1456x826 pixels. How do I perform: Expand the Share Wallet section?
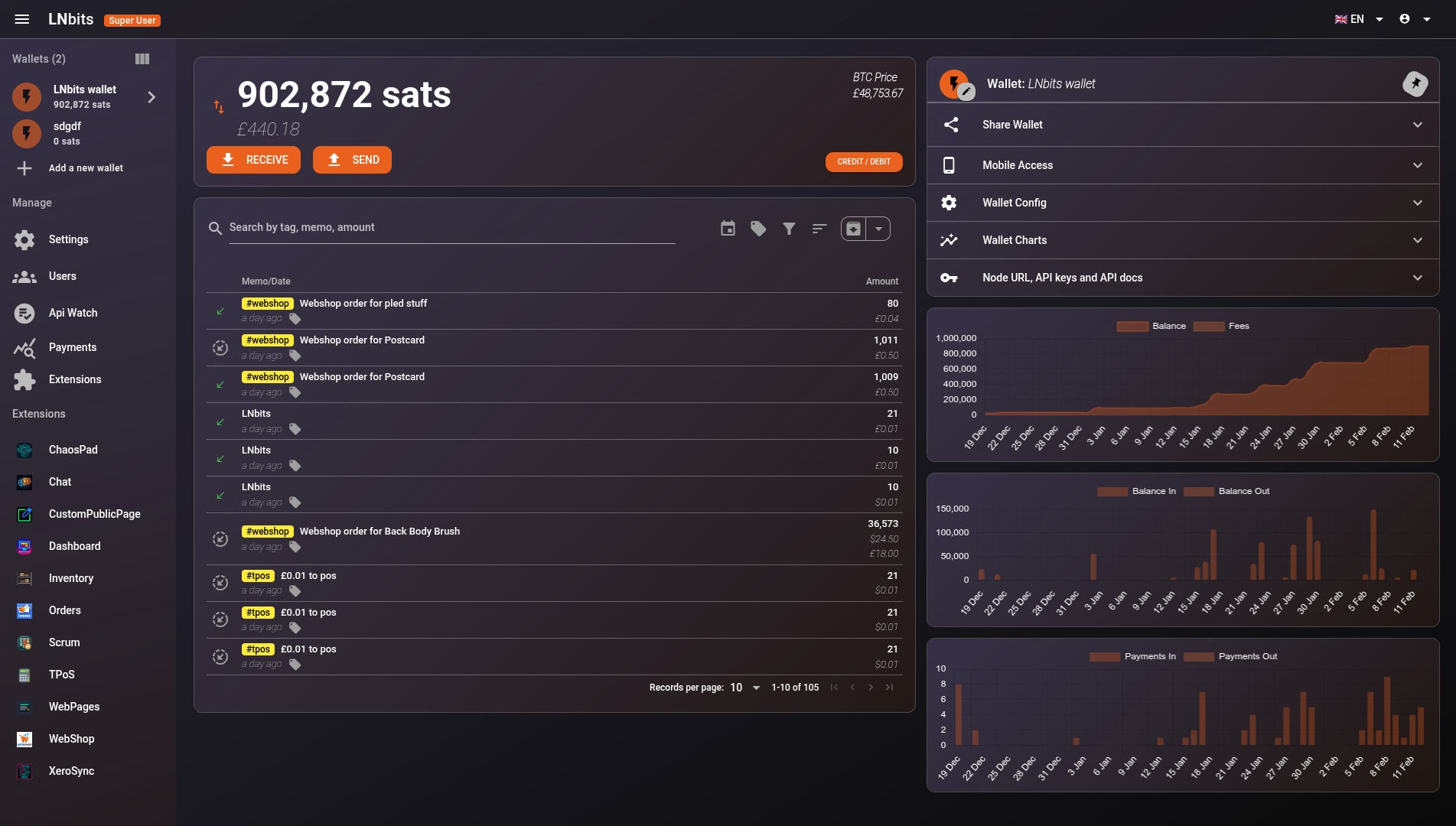click(x=1182, y=125)
